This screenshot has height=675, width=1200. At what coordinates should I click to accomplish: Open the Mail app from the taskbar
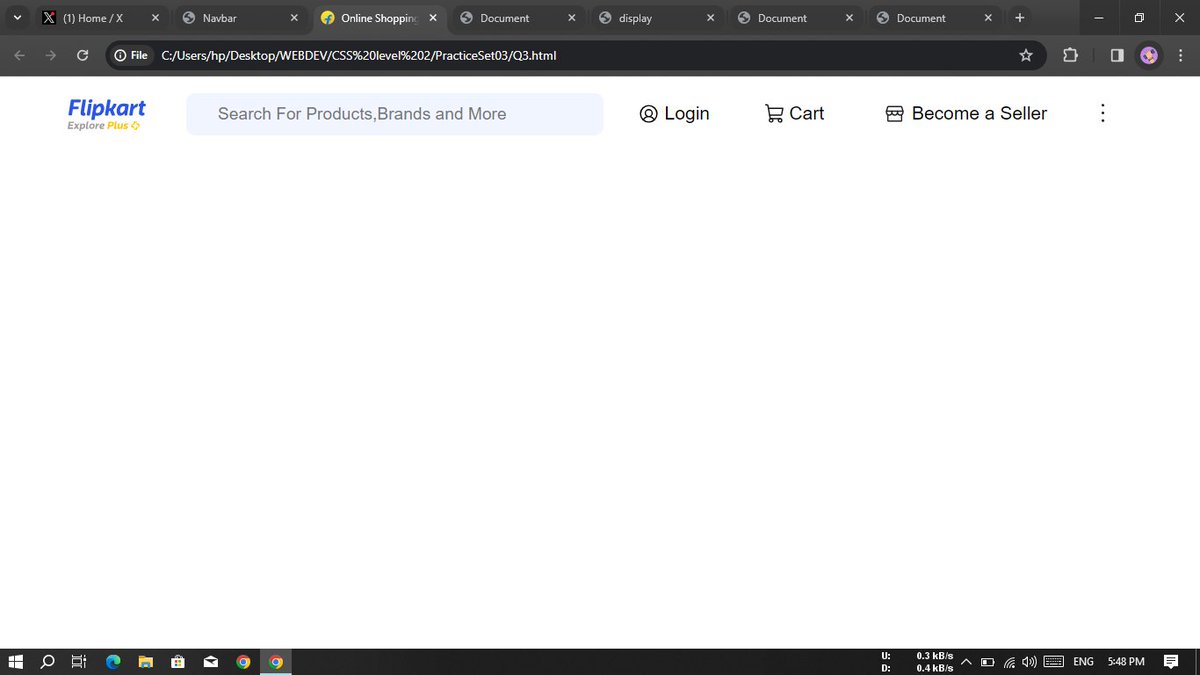211,662
